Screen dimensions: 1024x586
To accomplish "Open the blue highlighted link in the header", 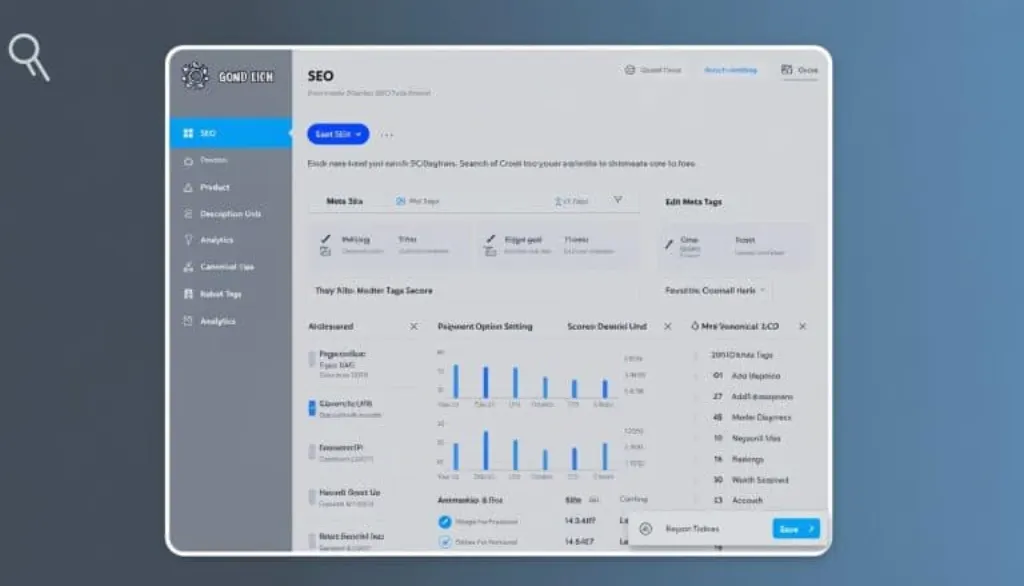I will [x=730, y=70].
